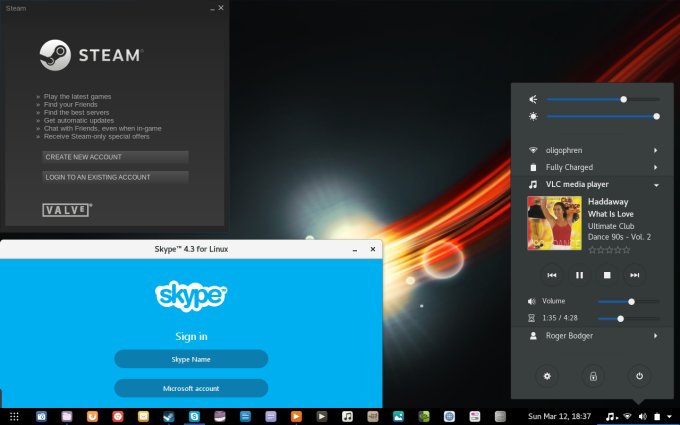Stop VLC media playback
680x425 pixels.
click(x=606, y=274)
